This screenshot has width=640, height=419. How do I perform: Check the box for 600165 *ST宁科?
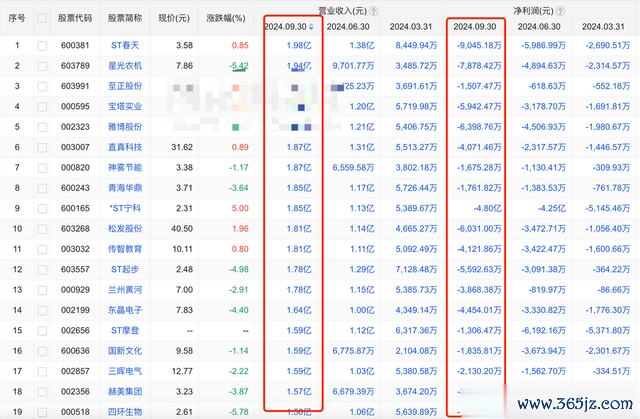(x=42, y=208)
